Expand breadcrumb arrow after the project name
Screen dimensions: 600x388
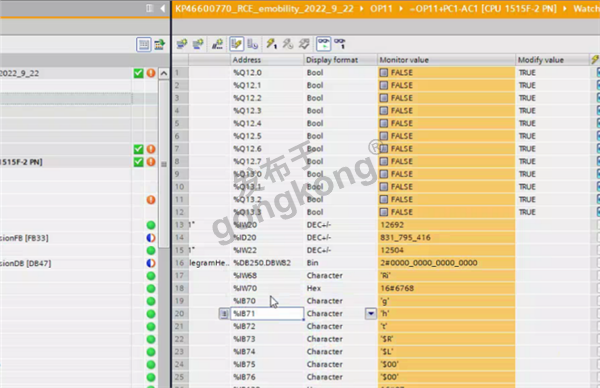point(362,8)
